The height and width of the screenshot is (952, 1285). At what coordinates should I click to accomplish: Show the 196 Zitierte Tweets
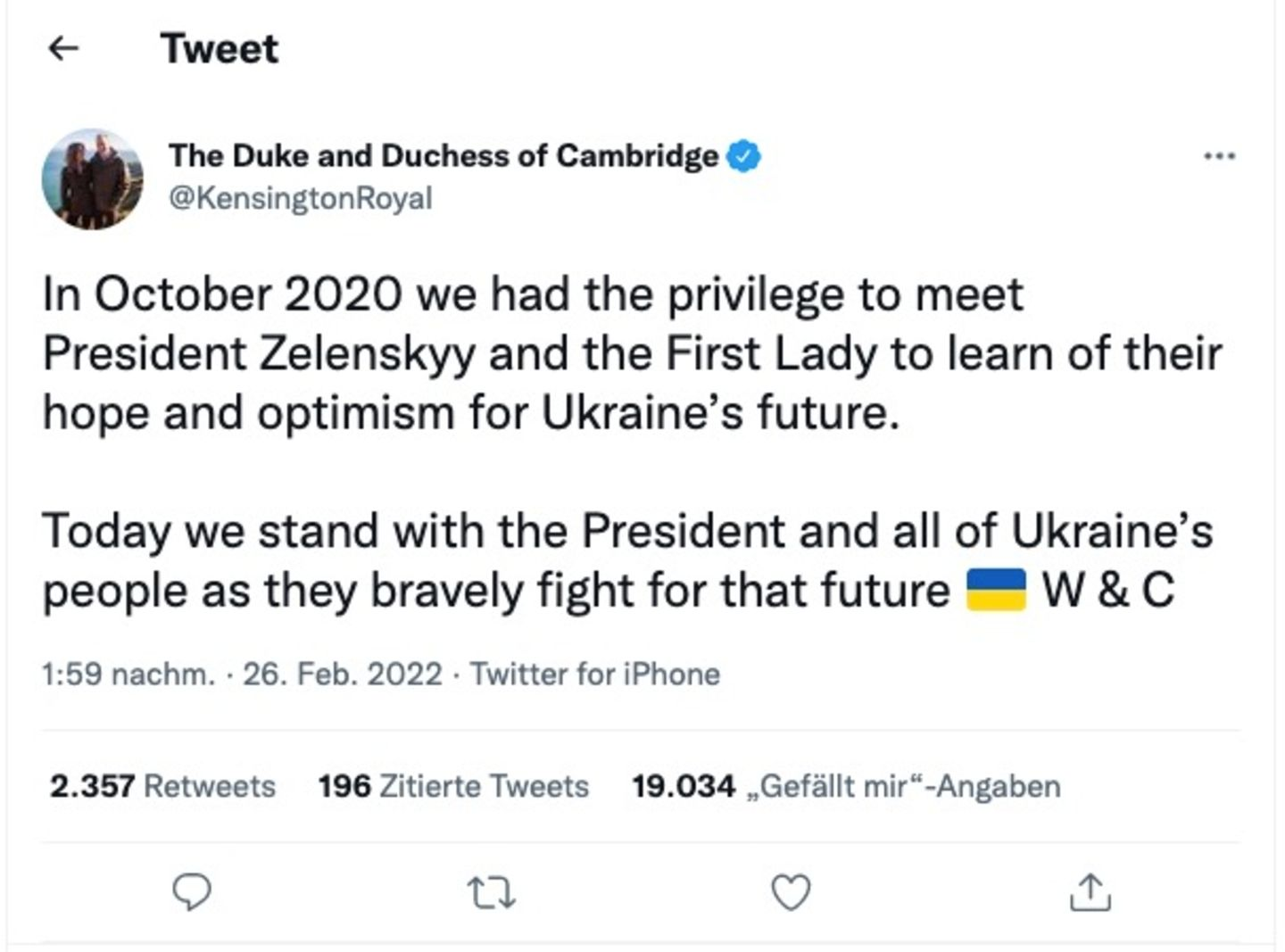click(x=453, y=786)
